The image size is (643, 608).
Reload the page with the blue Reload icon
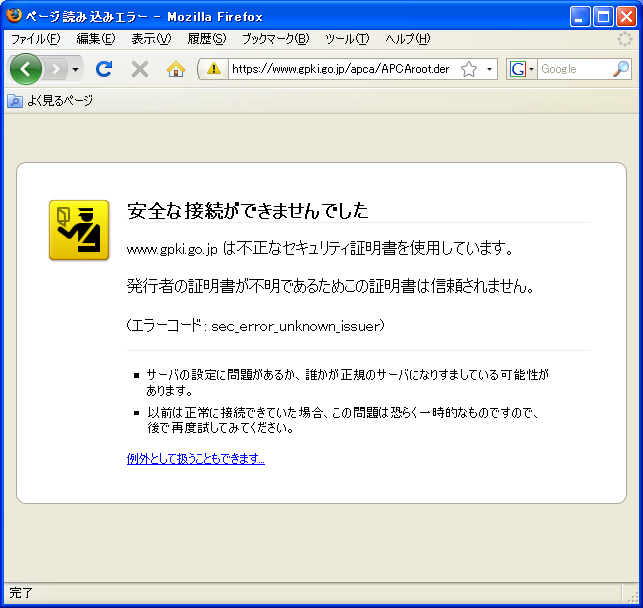104,69
